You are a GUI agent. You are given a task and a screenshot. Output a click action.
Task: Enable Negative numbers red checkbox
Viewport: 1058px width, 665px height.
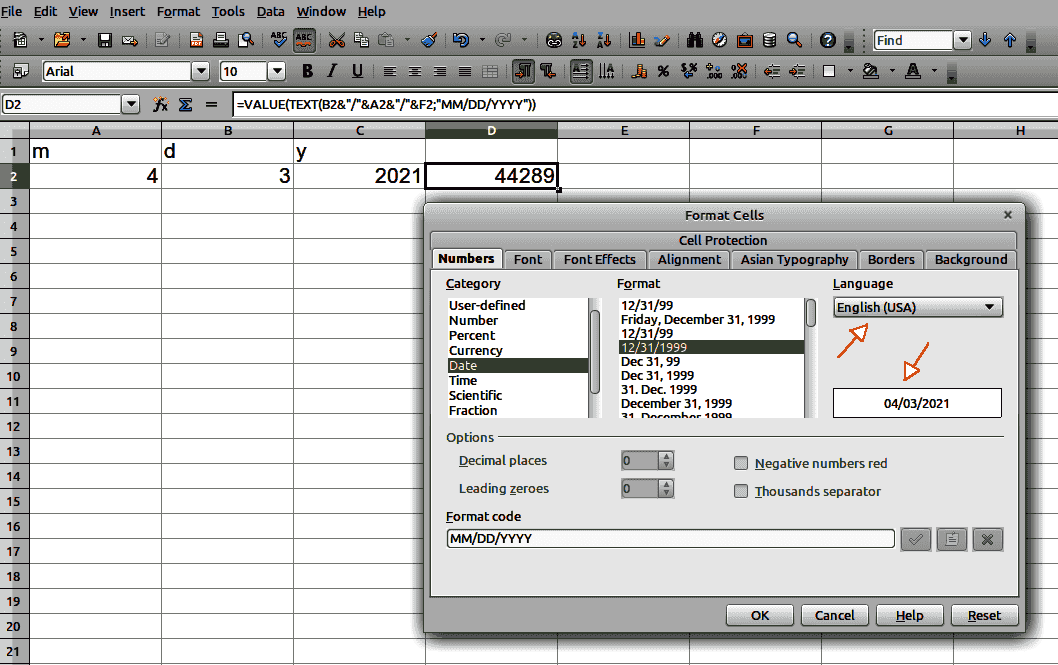[x=741, y=463]
